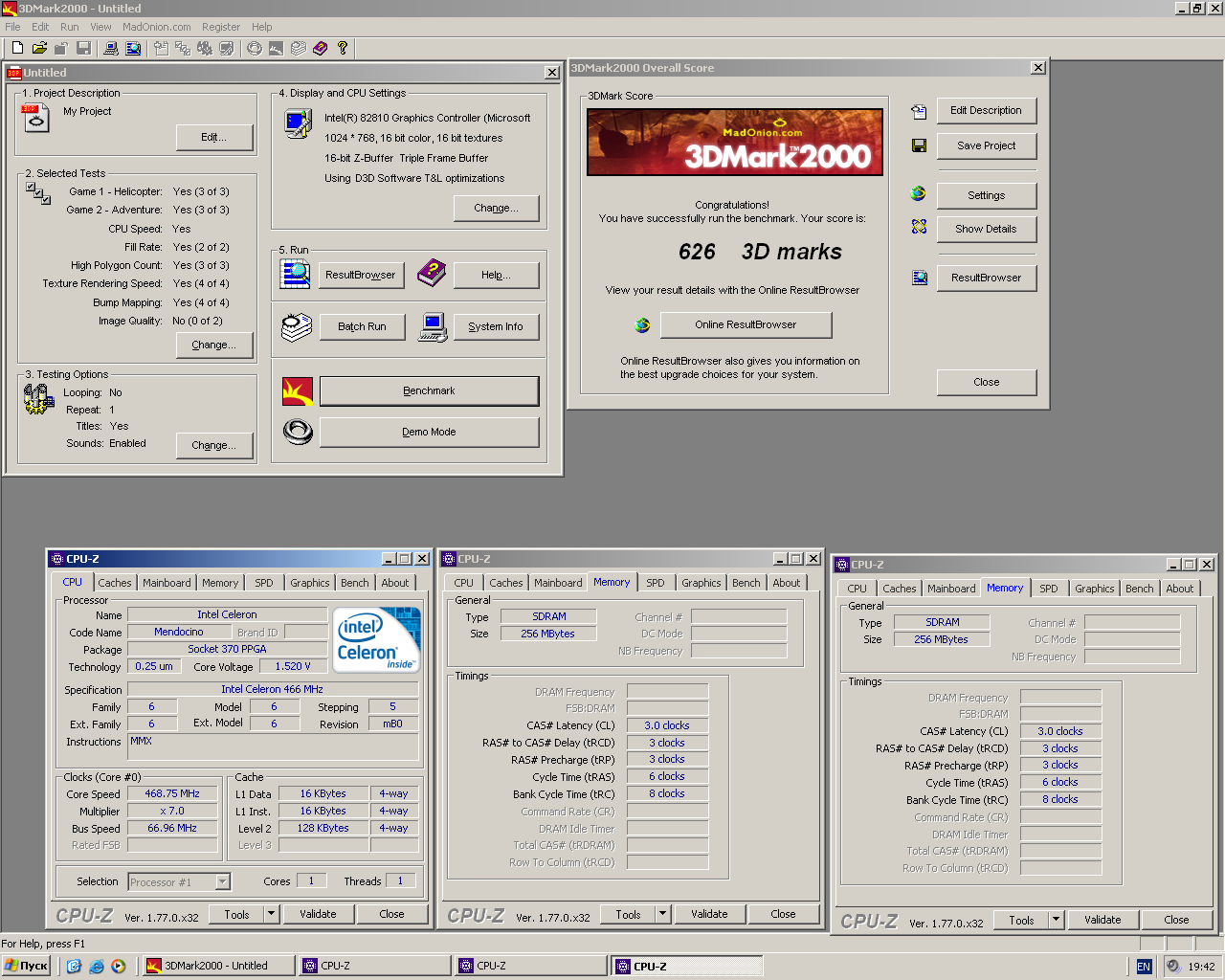The height and width of the screenshot is (980, 1225).
Task: Click the My Project 3DP file icon
Action: pyautogui.click(x=33, y=118)
